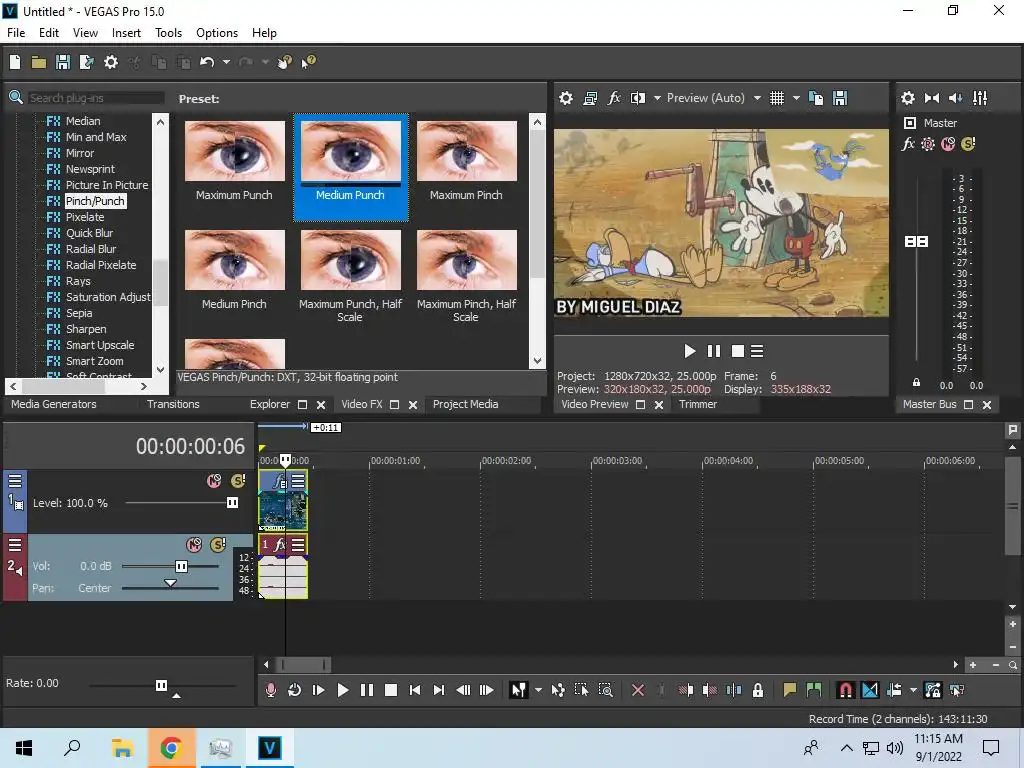Toggle Master bus Solo button
This screenshot has height=768, width=1024.
click(968, 144)
